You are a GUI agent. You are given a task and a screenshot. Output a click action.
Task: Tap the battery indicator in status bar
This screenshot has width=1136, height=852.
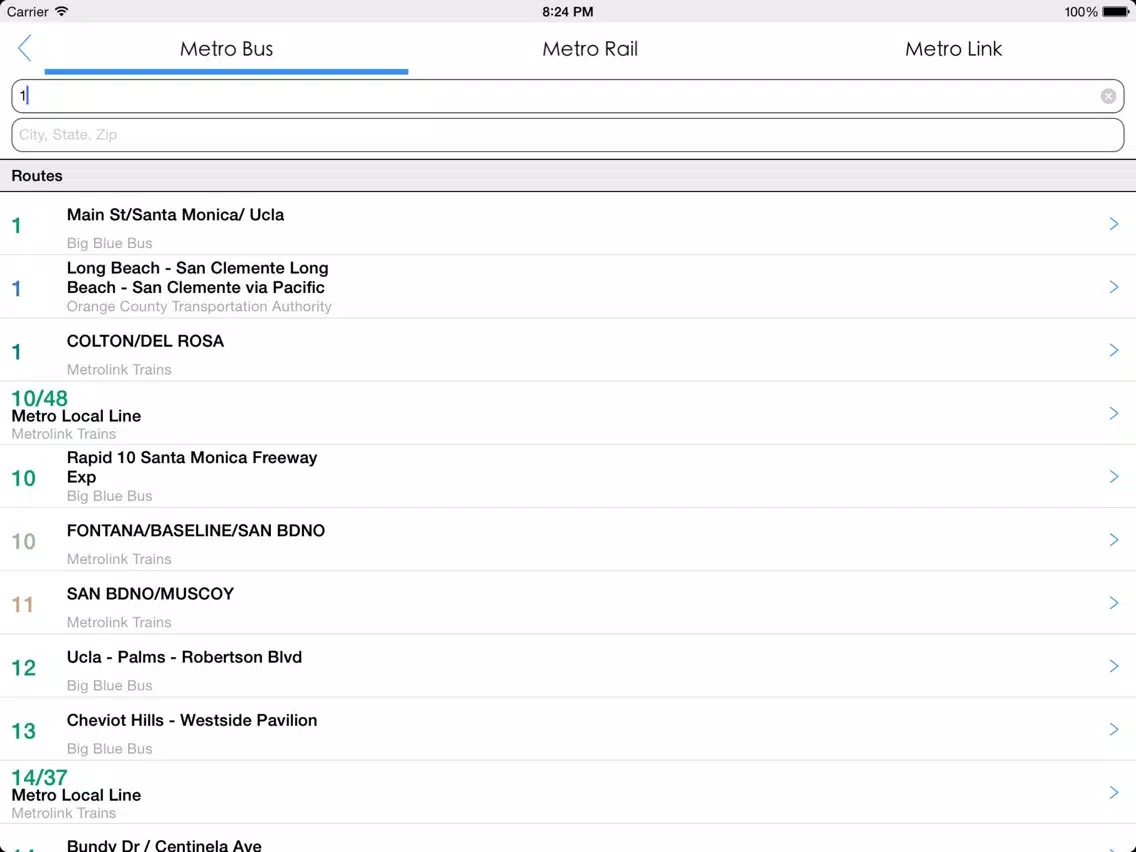click(1115, 12)
